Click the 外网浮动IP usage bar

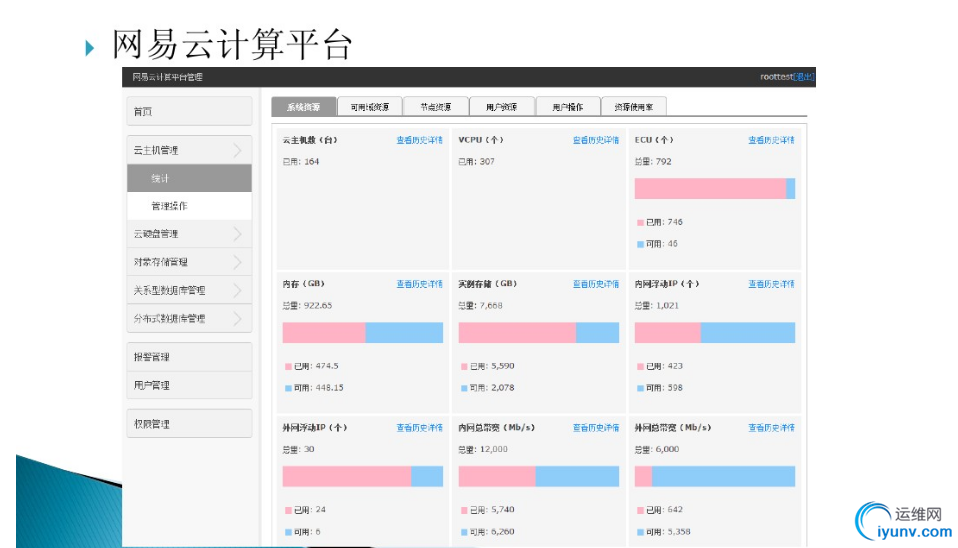pyautogui.click(x=363, y=477)
